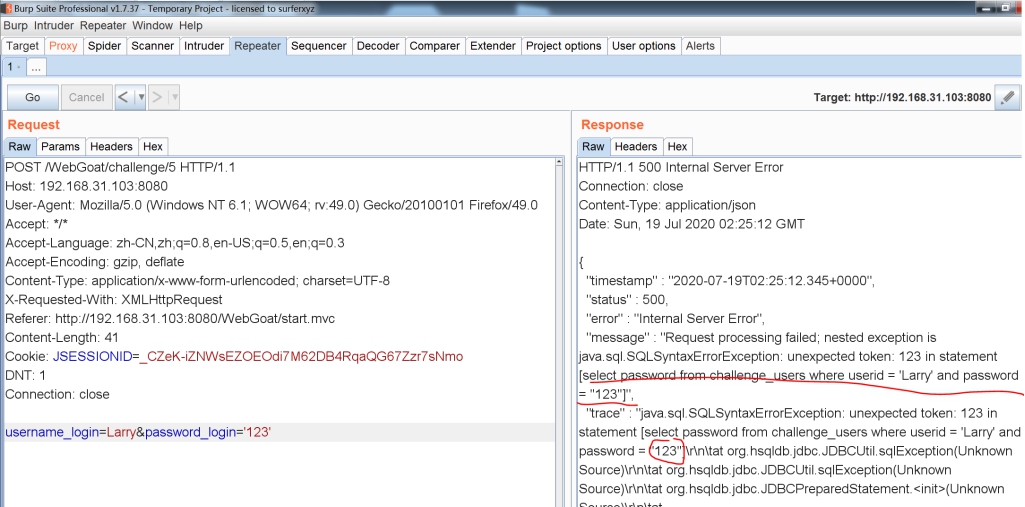The height and width of the screenshot is (507, 1025).
Task: Click the Referer header line
Action: [x=170, y=319]
